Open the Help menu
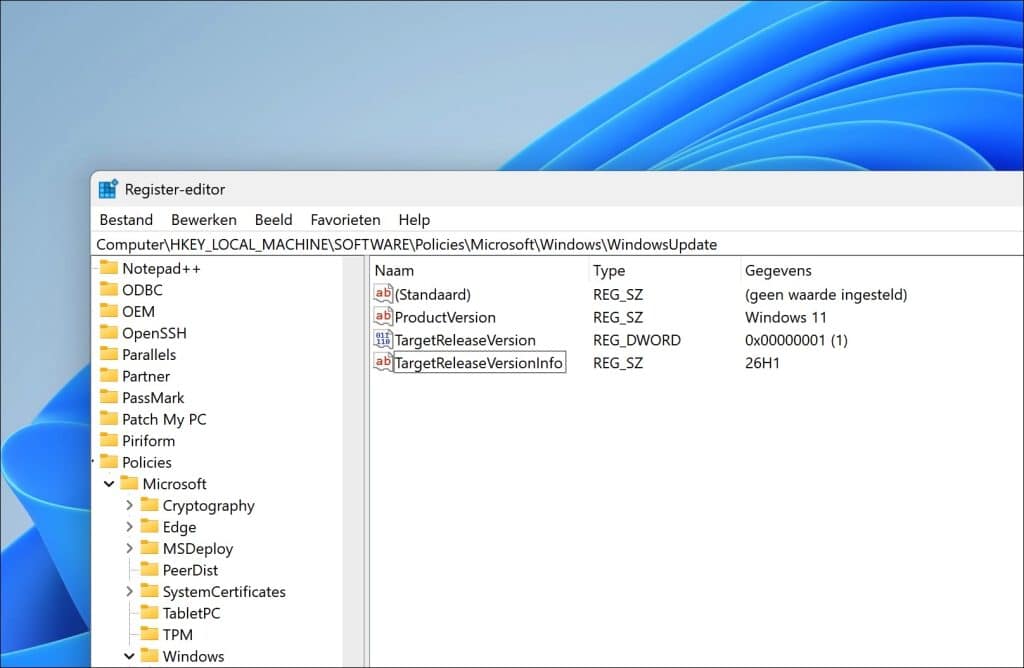 click(414, 220)
